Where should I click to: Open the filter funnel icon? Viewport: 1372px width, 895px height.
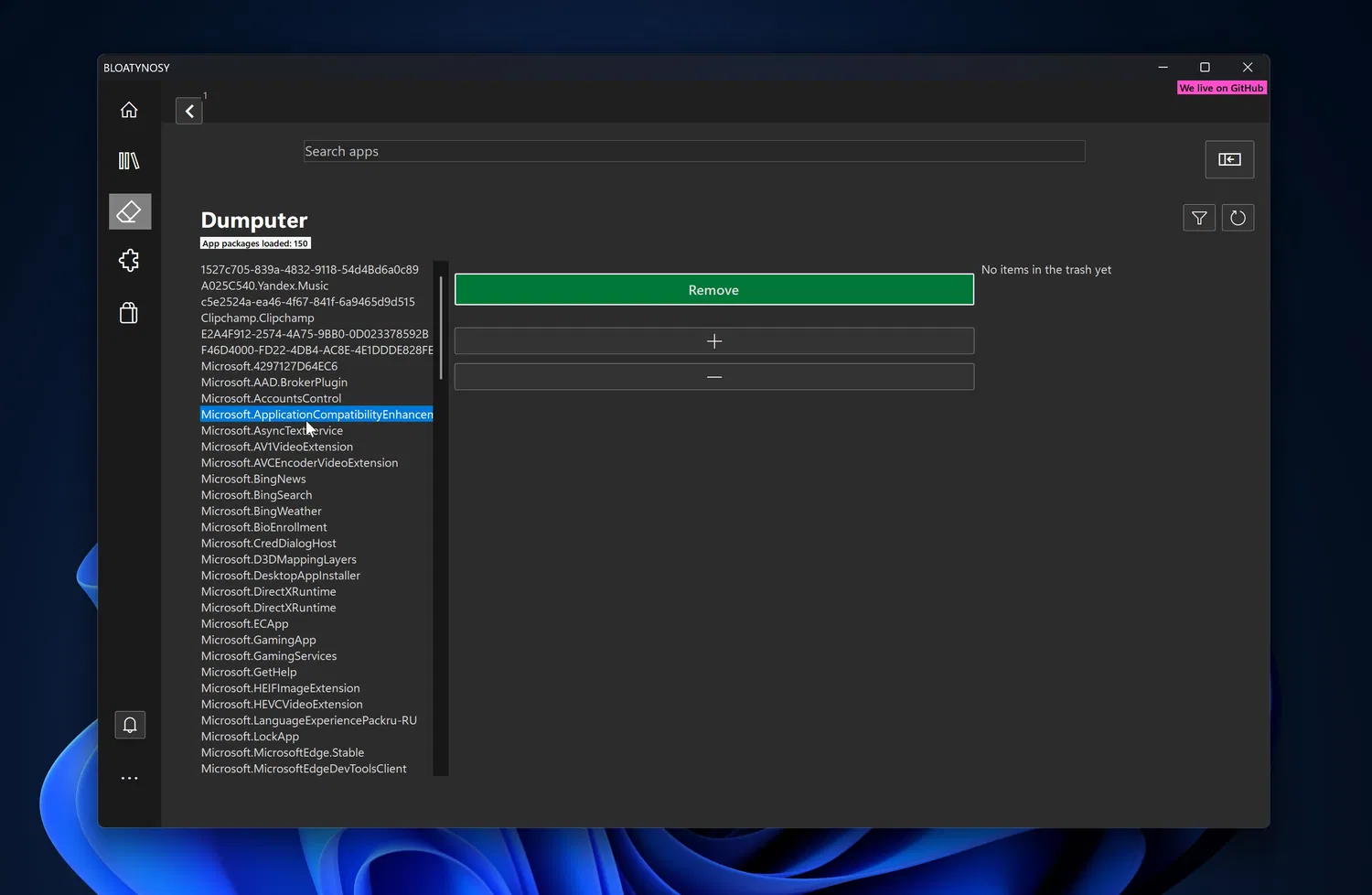click(x=1199, y=218)
